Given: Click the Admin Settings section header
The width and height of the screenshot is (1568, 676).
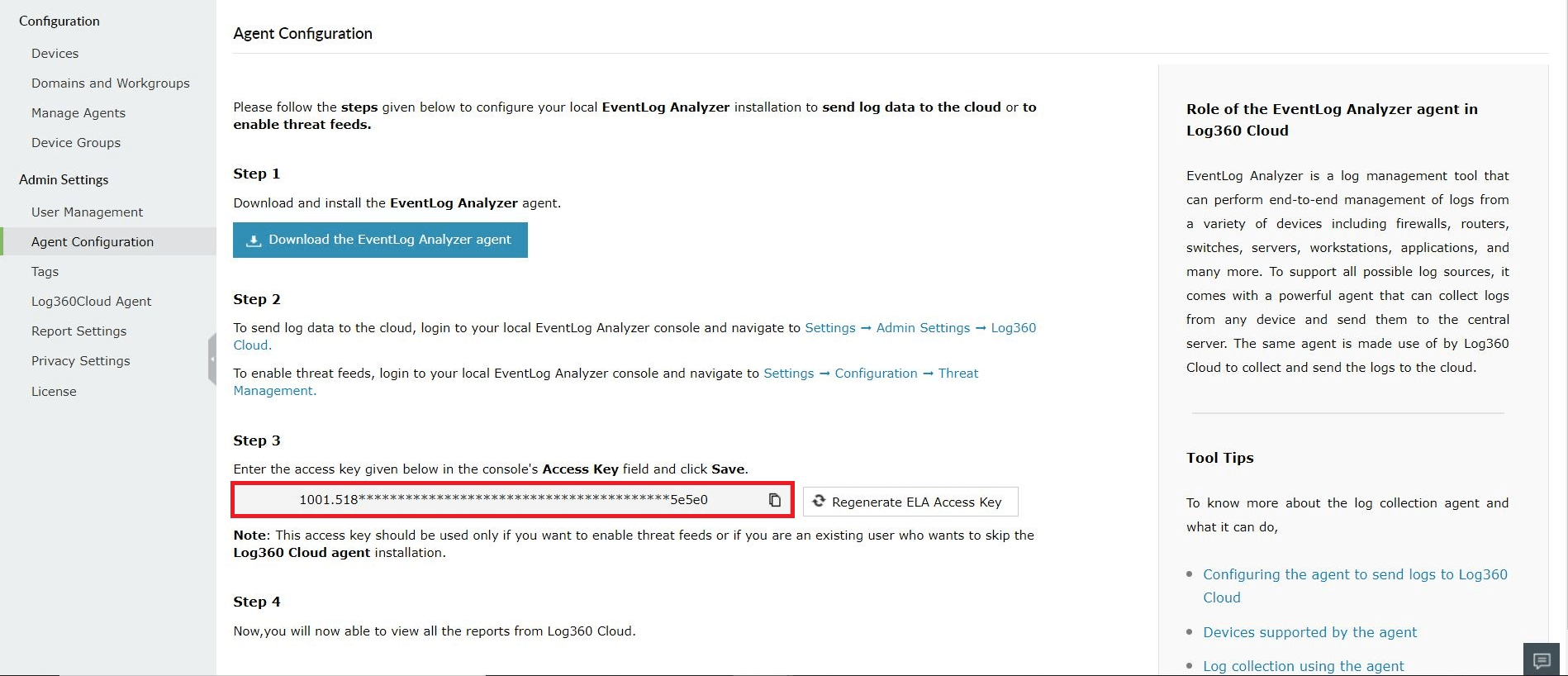Looking at the screenshot, I should (x=64, y=179).
